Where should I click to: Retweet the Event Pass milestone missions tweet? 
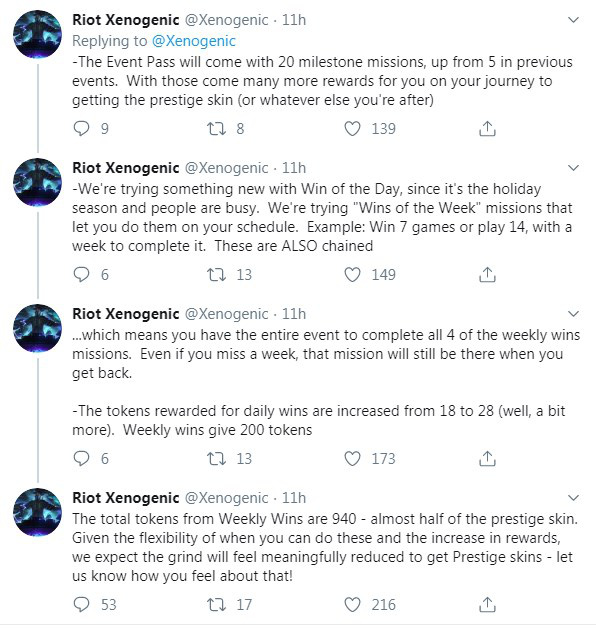pos(216,129)
